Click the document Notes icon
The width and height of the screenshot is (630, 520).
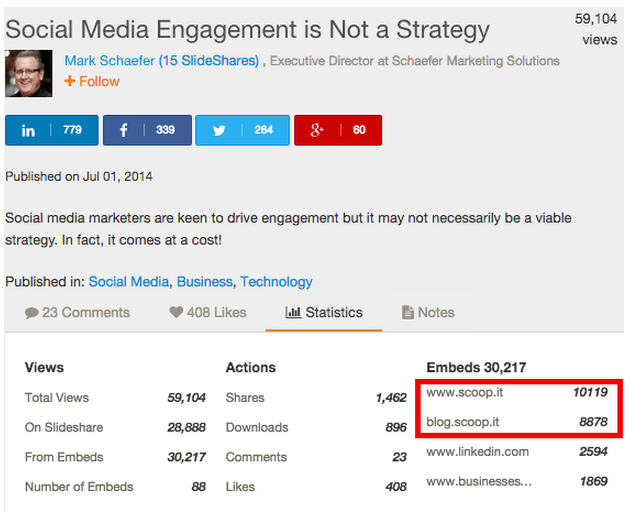pos(407,312)
